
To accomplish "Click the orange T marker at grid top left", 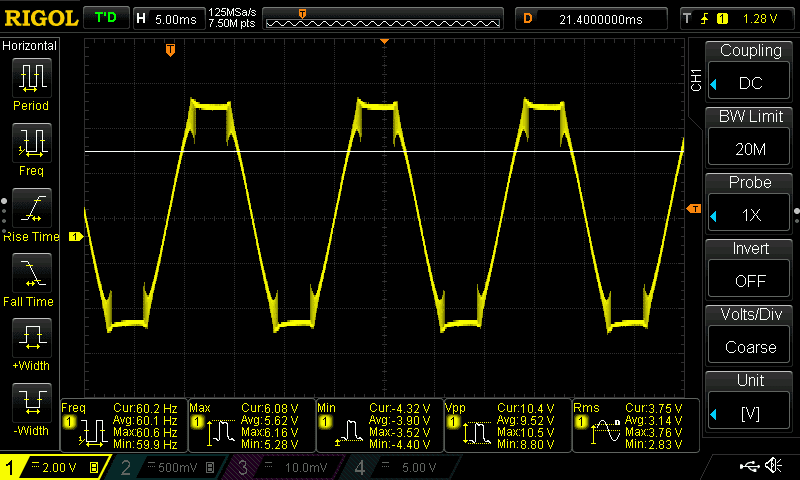I will 170,49.
